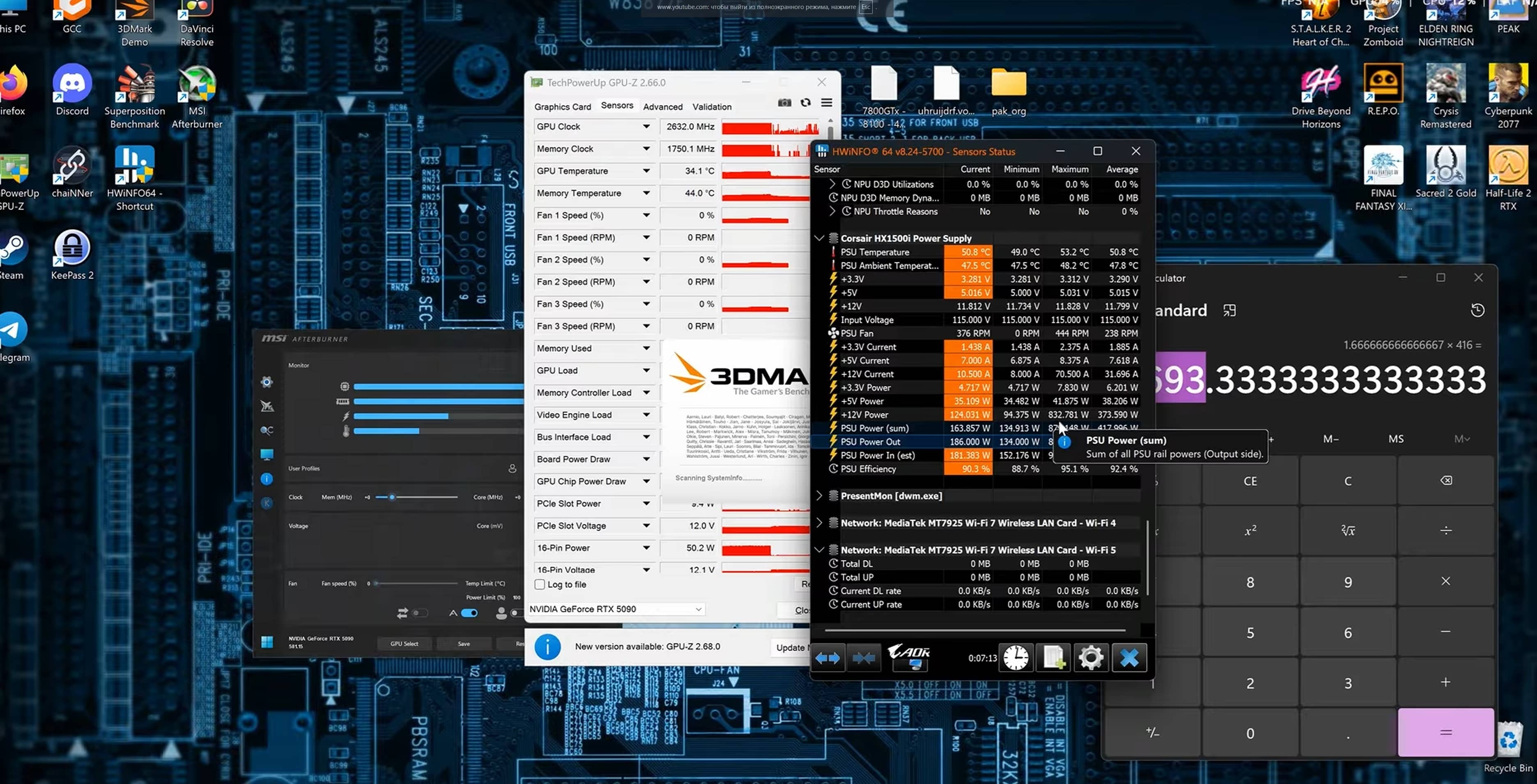Open HWiNFO settings gear icon
The image size is (1537, 784).
[1091, 658]
